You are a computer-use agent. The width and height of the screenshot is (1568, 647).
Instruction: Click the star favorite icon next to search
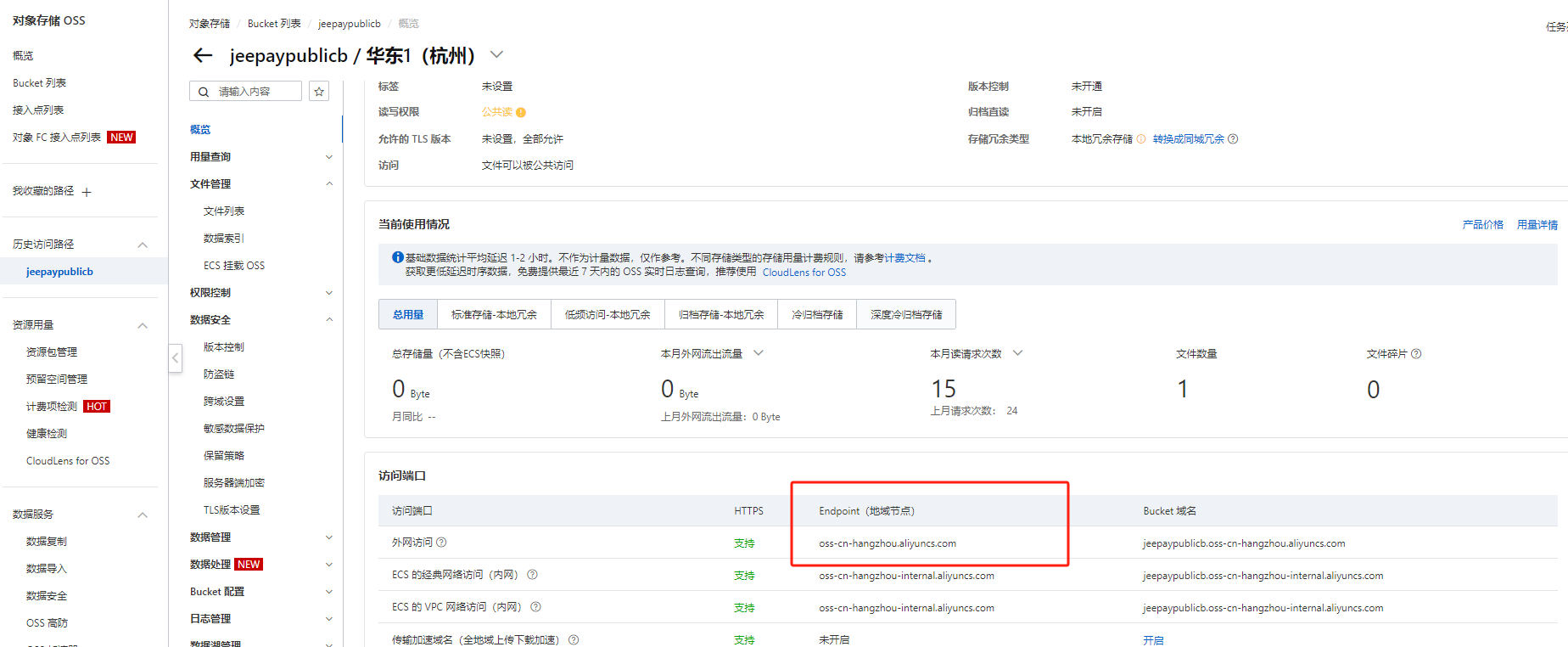[319, 92]
